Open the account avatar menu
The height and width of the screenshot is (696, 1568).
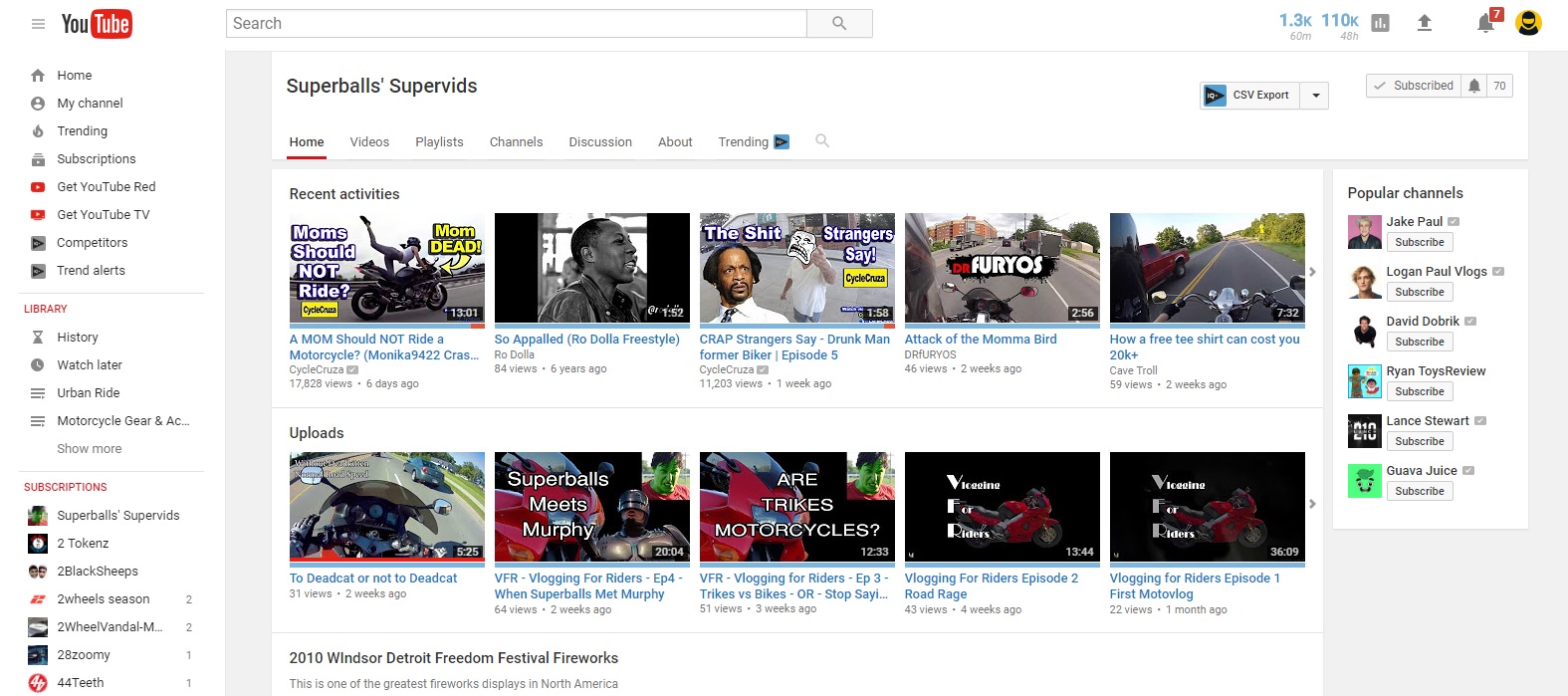(x=1528, y=23)
